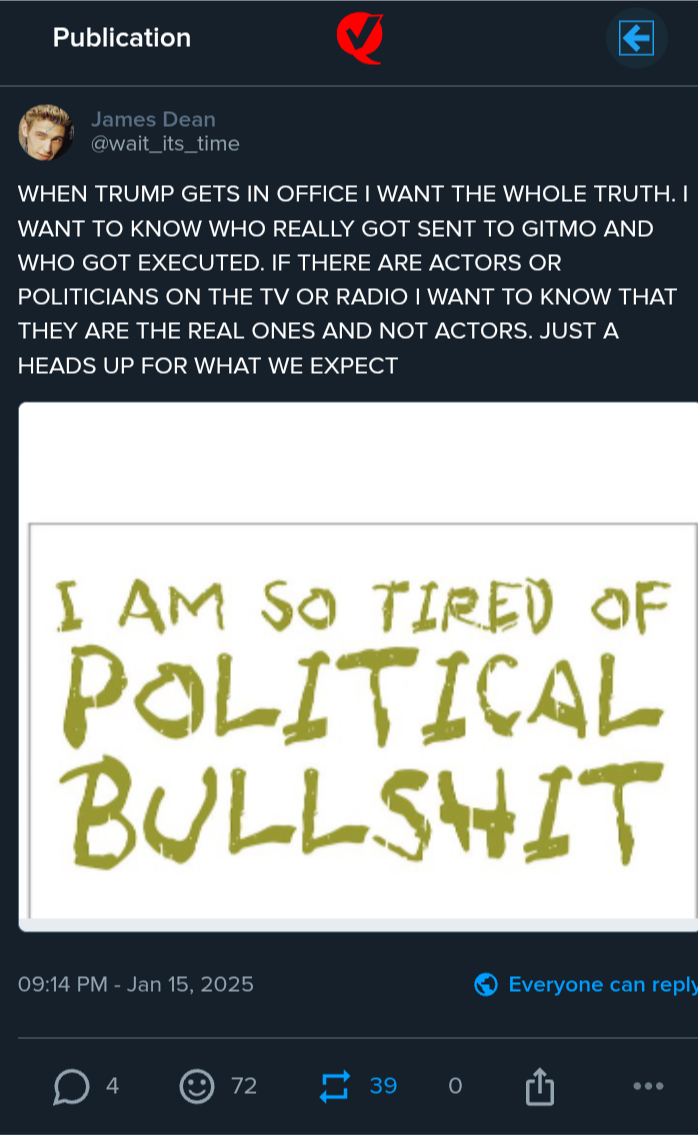Viewport: 698px width, 1135px height.
Task: View James Dean's profile picture
Action: 46,132
